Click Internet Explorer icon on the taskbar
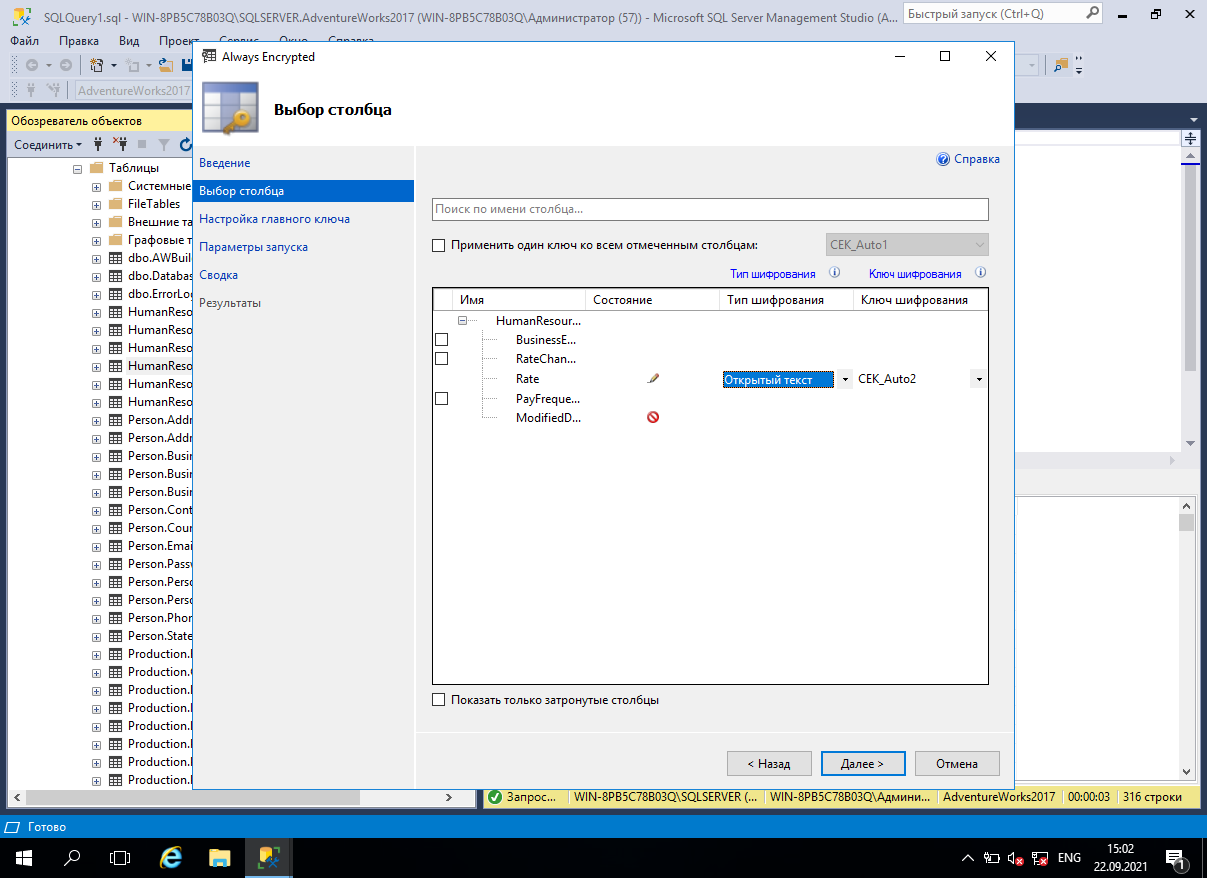 click(x=172, y=857)
